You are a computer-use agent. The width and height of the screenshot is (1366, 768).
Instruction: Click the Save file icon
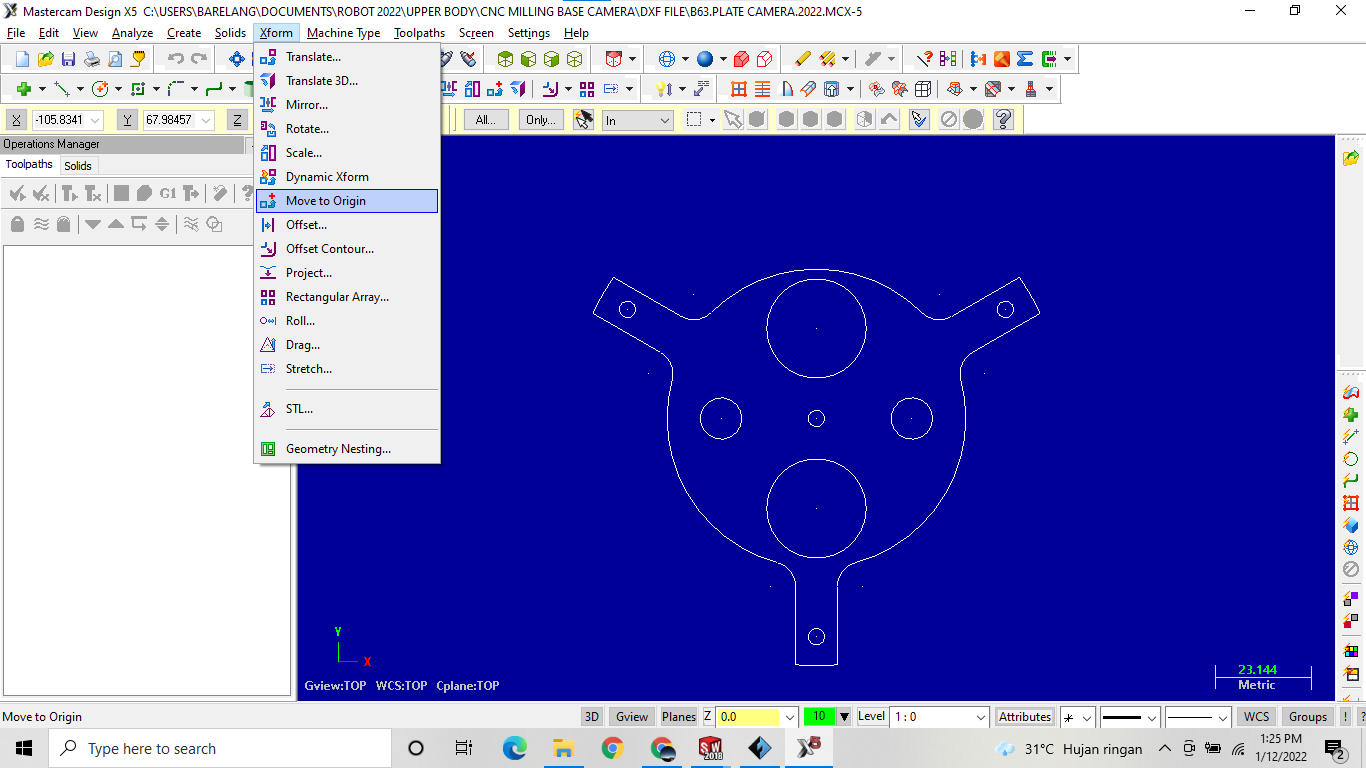point(68,58)
